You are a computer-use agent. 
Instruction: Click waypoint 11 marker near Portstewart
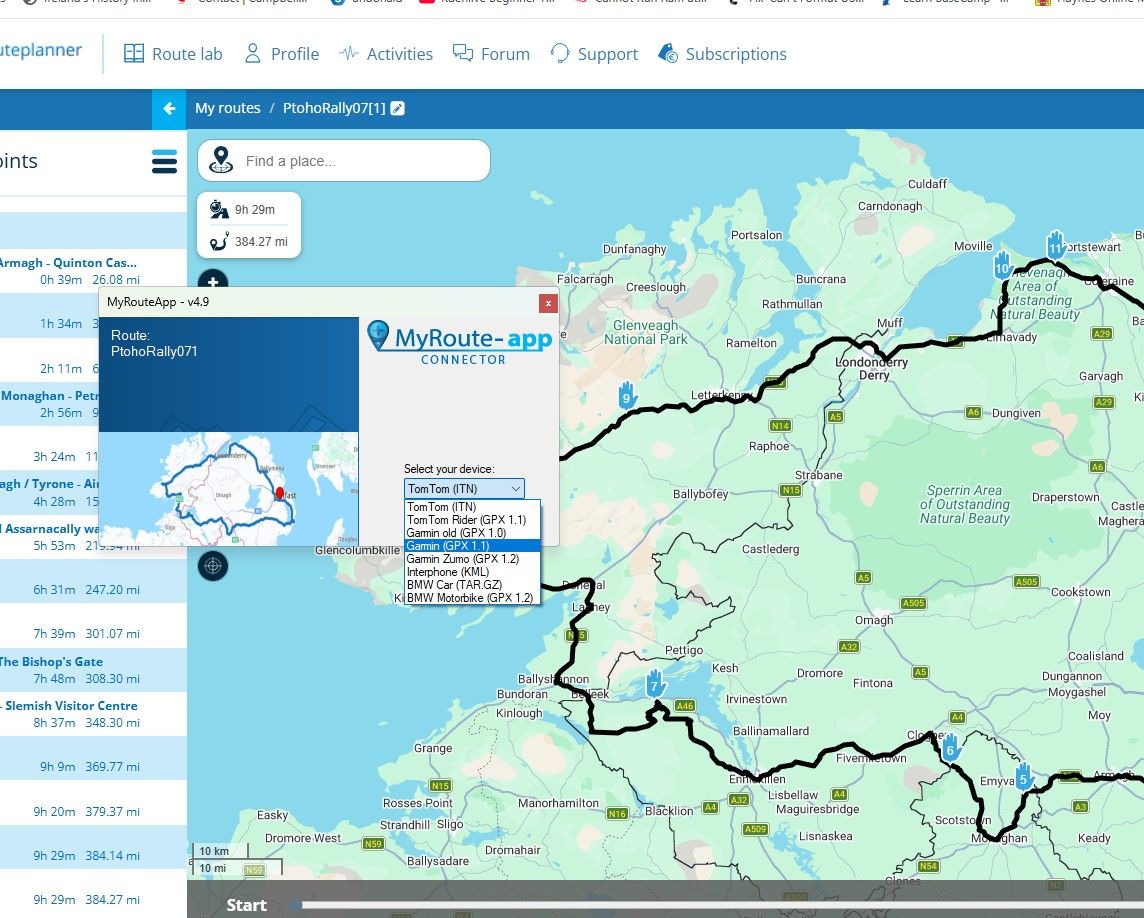click(1055, 244)
